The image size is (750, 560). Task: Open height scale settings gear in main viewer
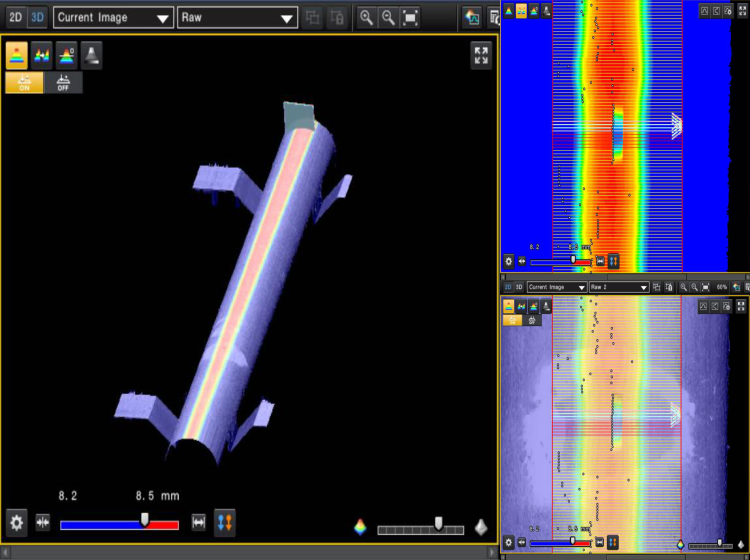(x=17, y=522)
